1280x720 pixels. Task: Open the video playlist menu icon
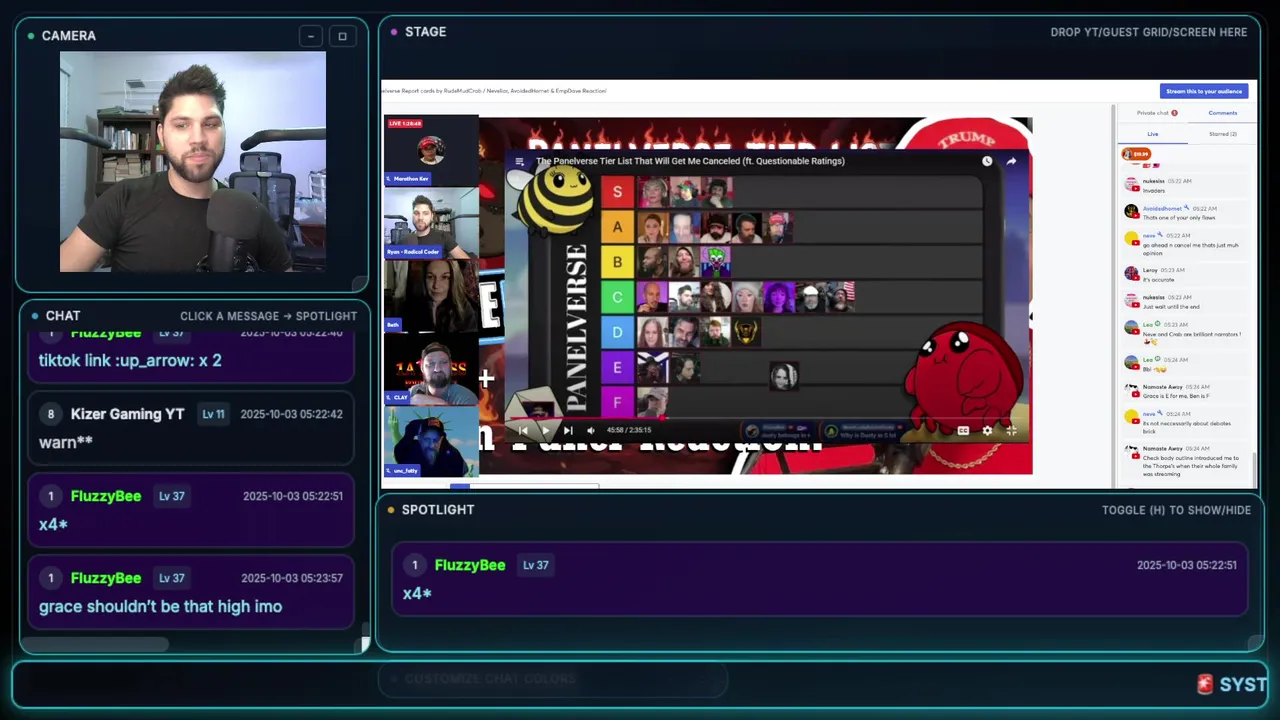519,161
